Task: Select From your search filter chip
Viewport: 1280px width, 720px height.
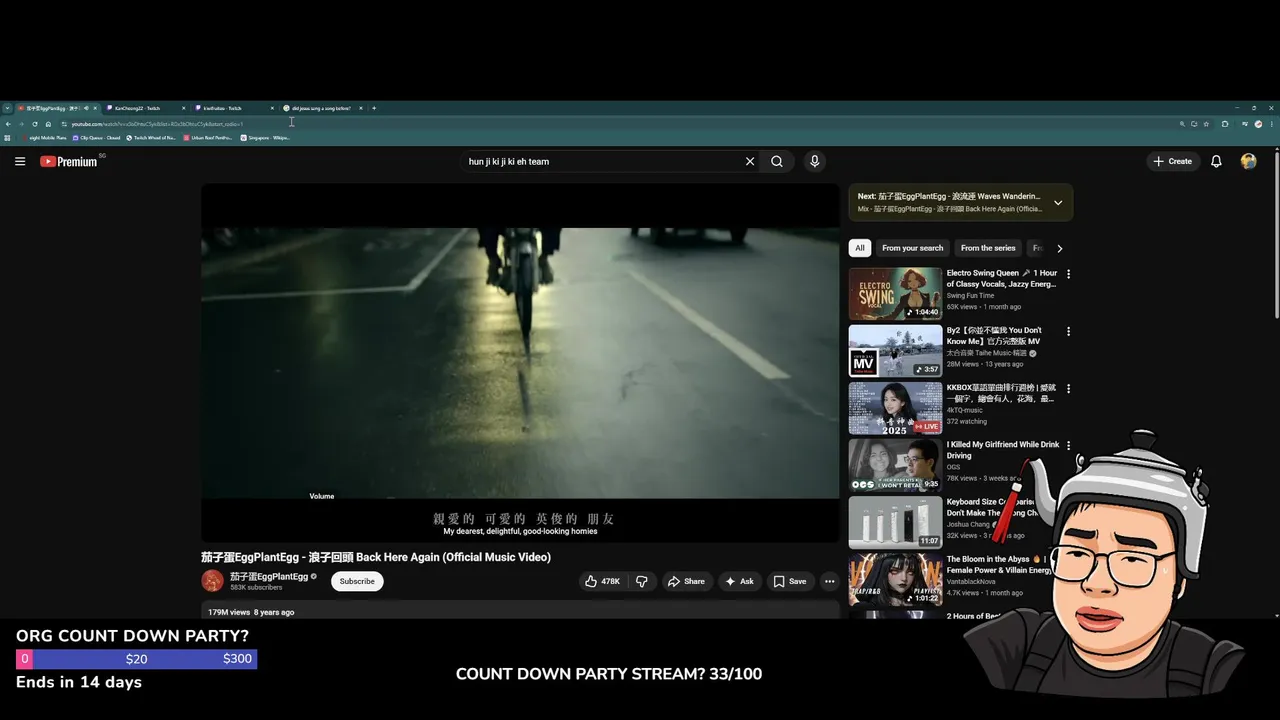Action: coord(912,248)
